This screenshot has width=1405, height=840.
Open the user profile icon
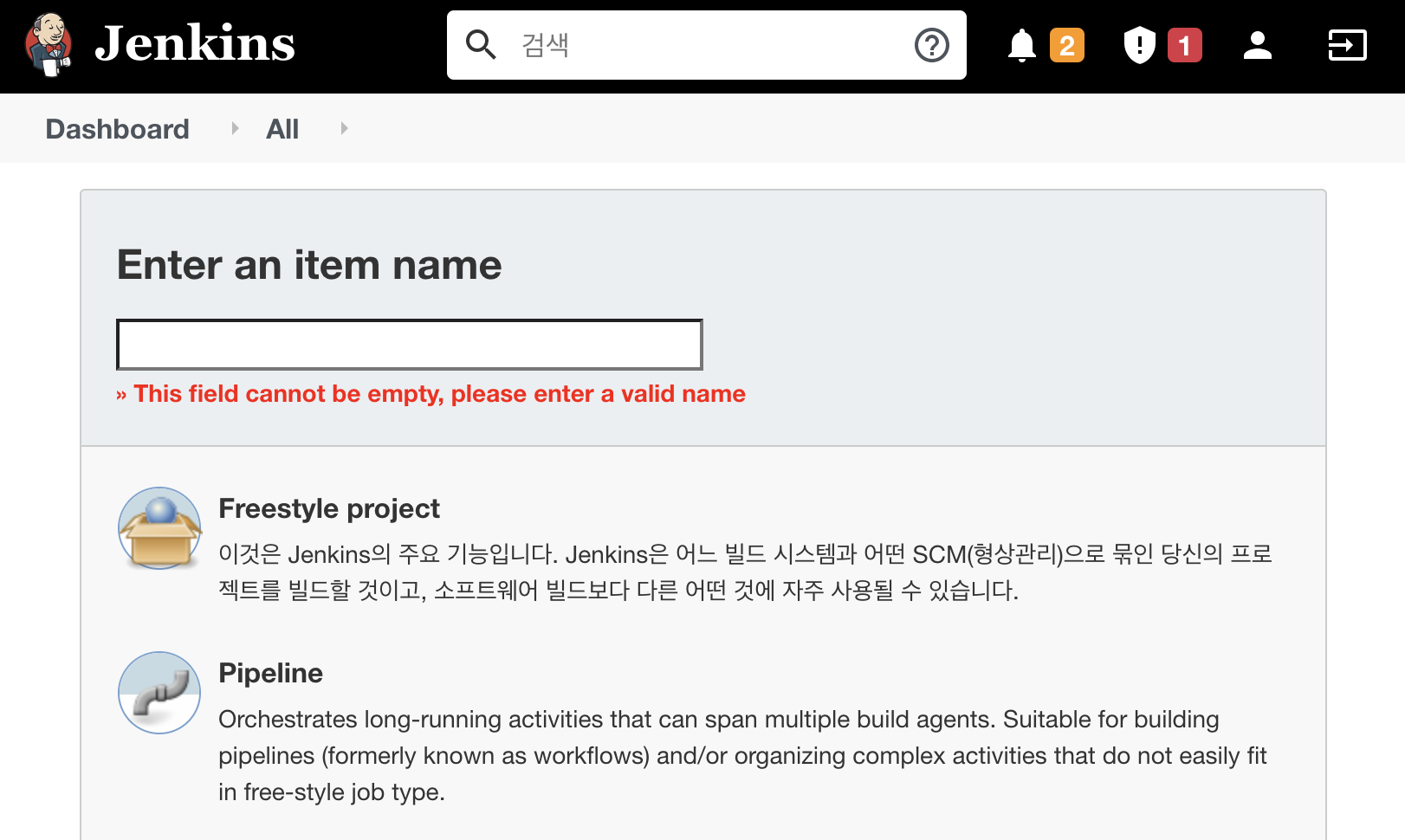[x=1257, y=45]
